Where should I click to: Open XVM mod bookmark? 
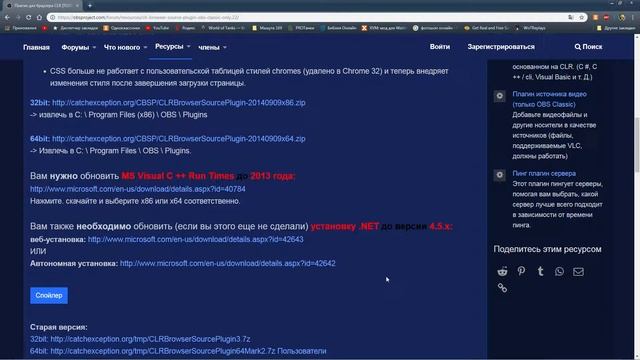tap(384, 28)
